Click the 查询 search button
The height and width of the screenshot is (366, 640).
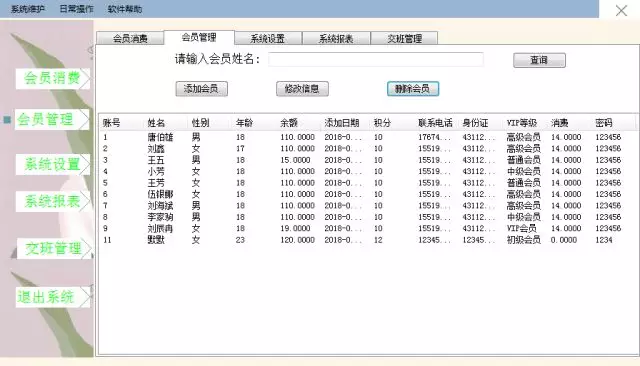pos(539,60)
